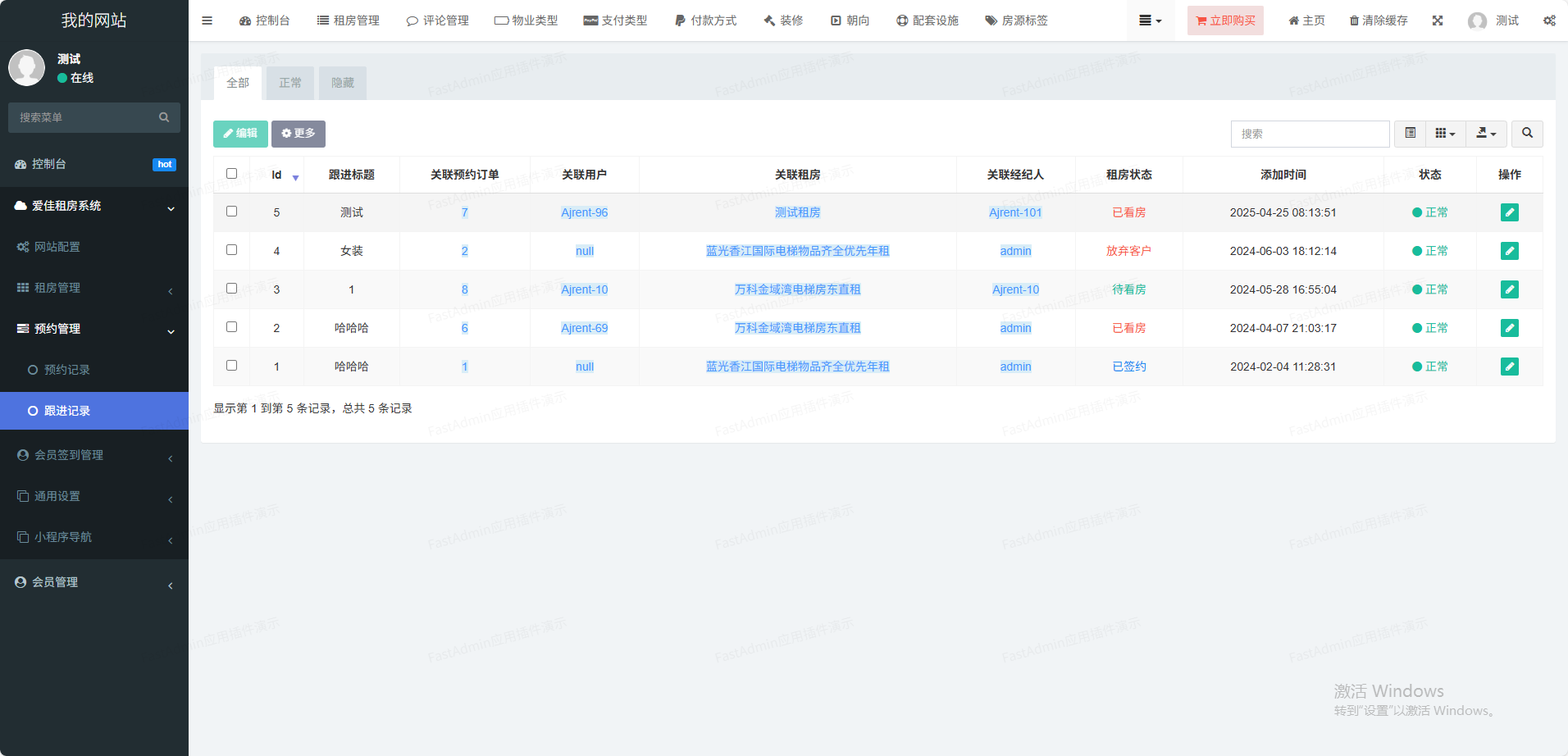Viewport: 1568px width, 756px height.
Task: Click the edit pencil icon for row 1
Action: coord(1509,367)
